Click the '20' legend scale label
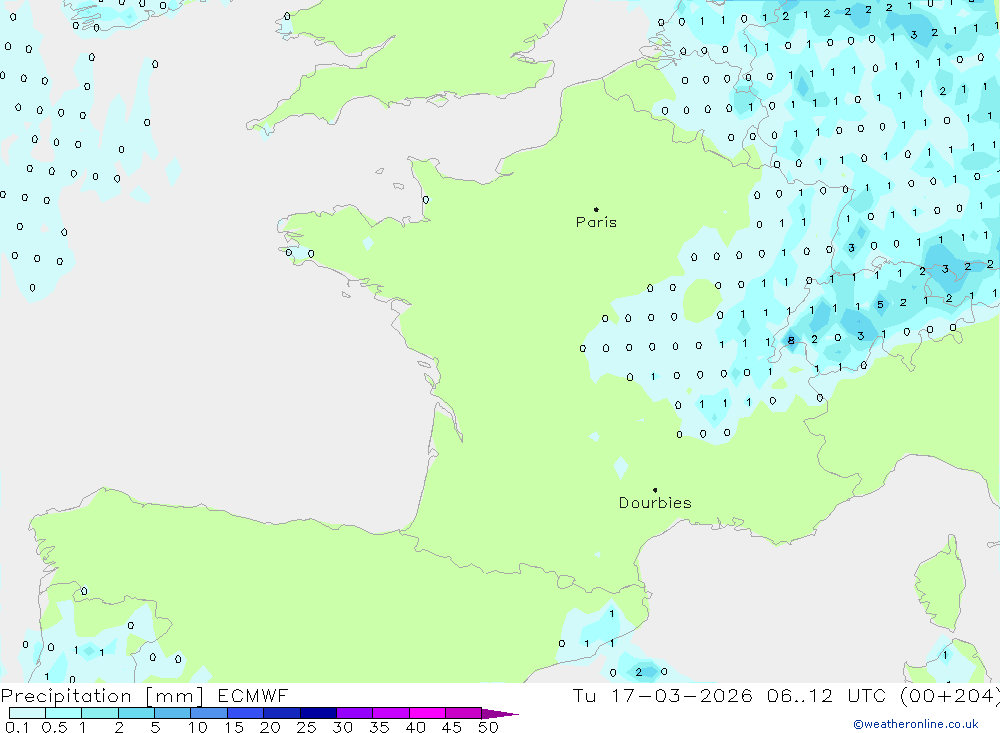Image resolution: width=1000 pixels, height=733 pixels. click(x=270, y=727)
